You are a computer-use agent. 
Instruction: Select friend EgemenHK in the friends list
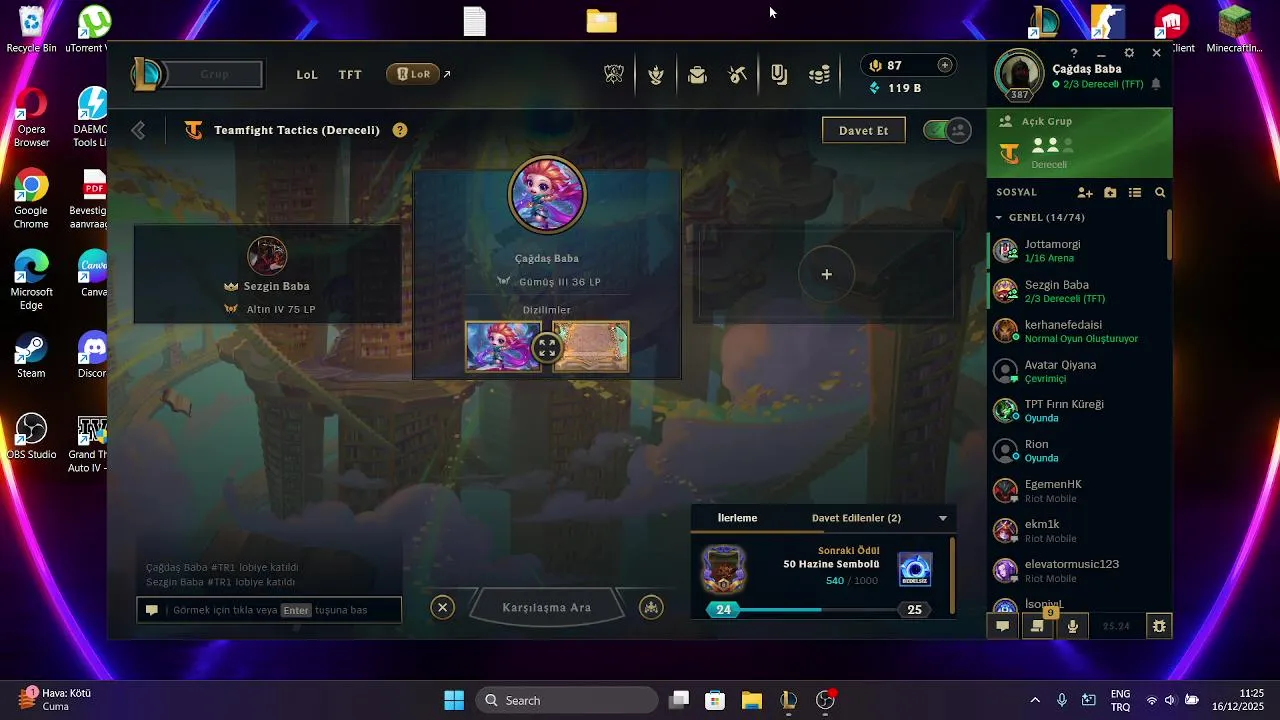1078,491
